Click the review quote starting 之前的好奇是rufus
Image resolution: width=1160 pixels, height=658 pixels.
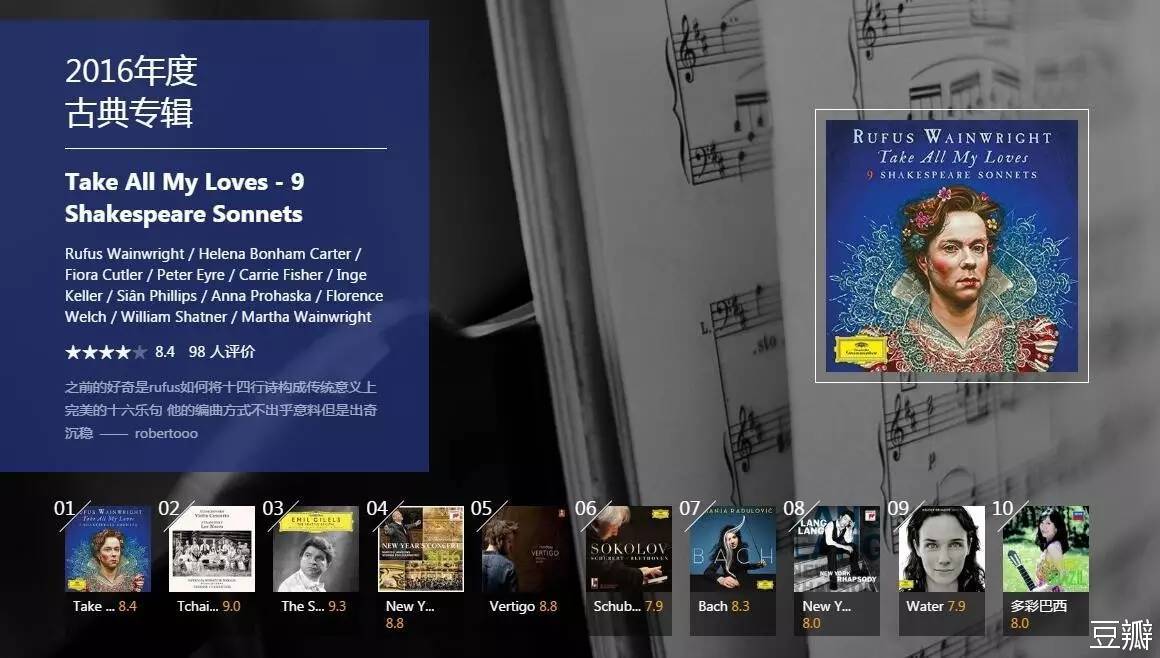(x=220, y=409)
